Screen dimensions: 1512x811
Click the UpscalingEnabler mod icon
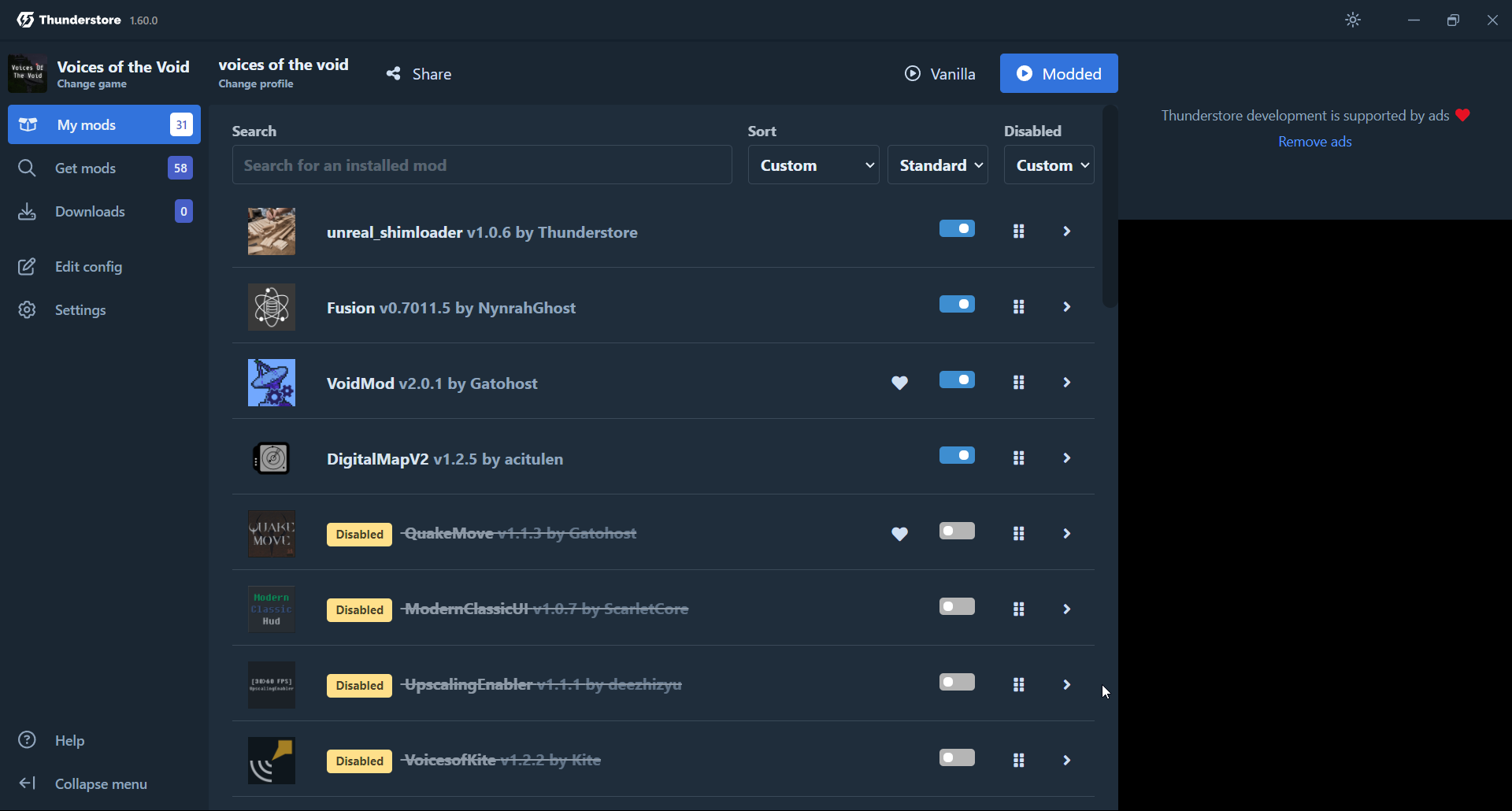click(272, 685)
